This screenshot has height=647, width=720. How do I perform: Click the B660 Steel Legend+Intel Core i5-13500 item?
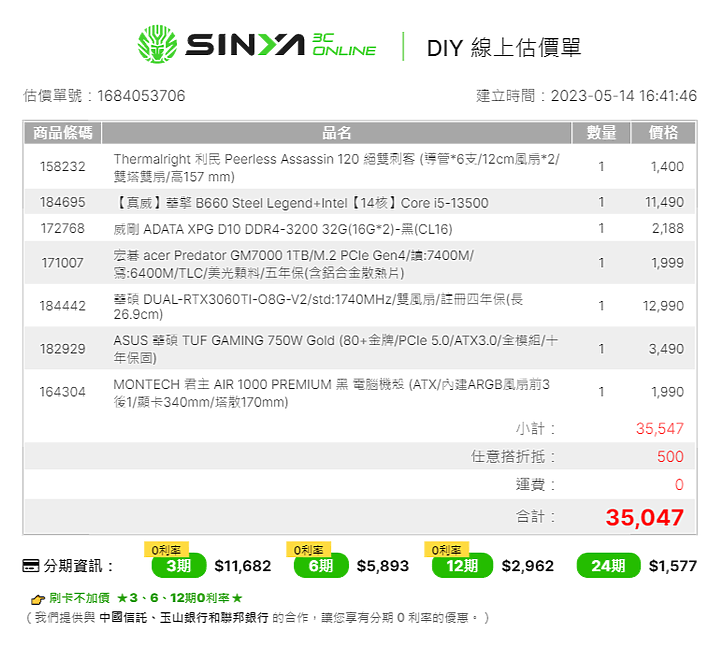301,203
